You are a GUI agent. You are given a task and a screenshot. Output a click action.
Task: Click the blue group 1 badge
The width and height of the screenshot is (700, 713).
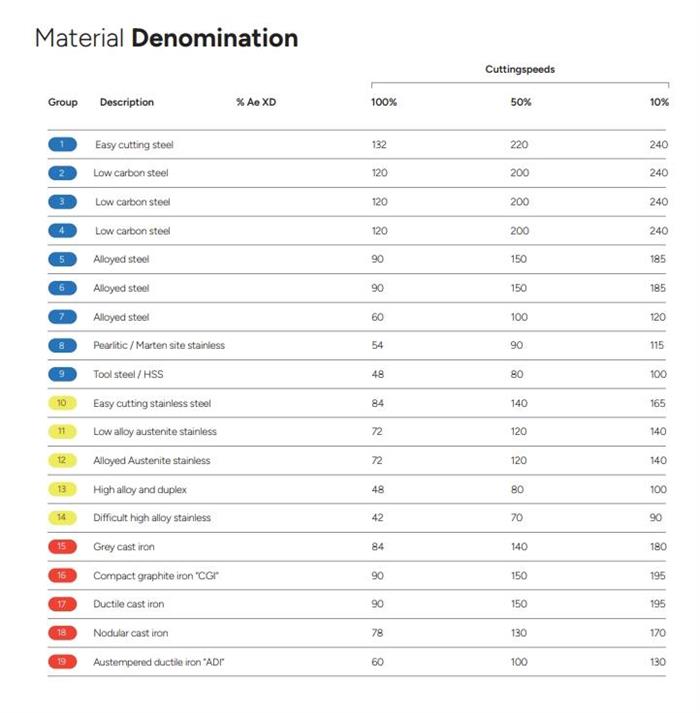(x=62, y=144)
